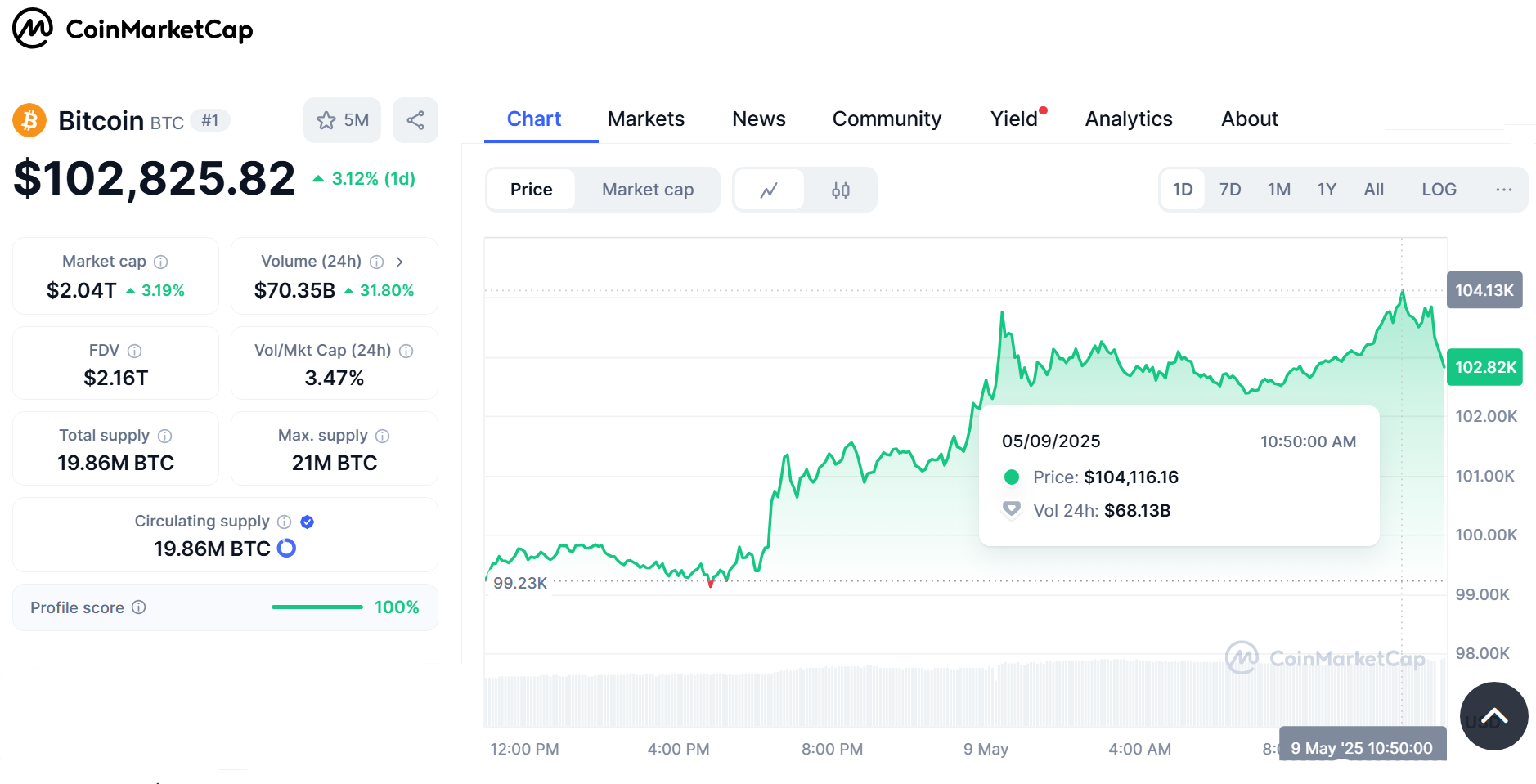Click the Bitcoin coin icon

coord(29,120)
